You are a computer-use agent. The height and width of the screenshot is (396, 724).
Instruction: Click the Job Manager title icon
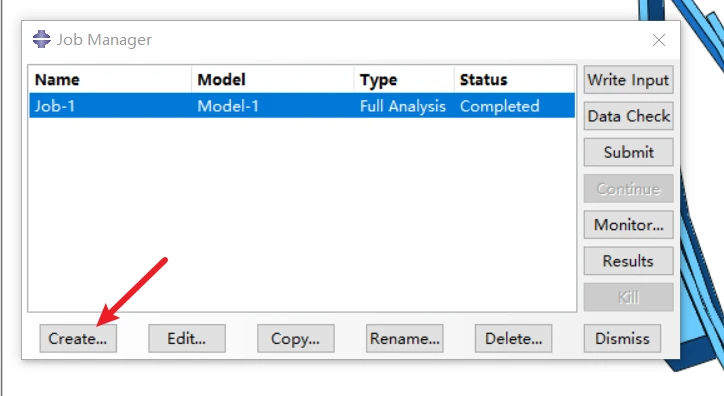[42, 39]
